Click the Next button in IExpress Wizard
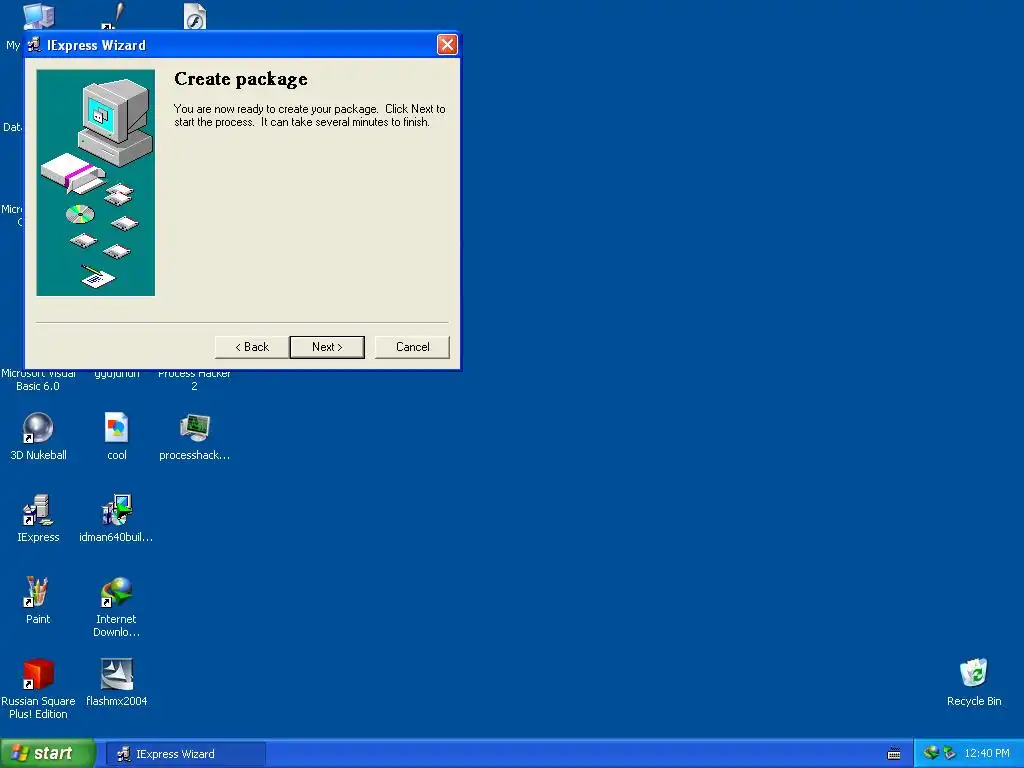The image size is (1024, 768). pos(327,347)
